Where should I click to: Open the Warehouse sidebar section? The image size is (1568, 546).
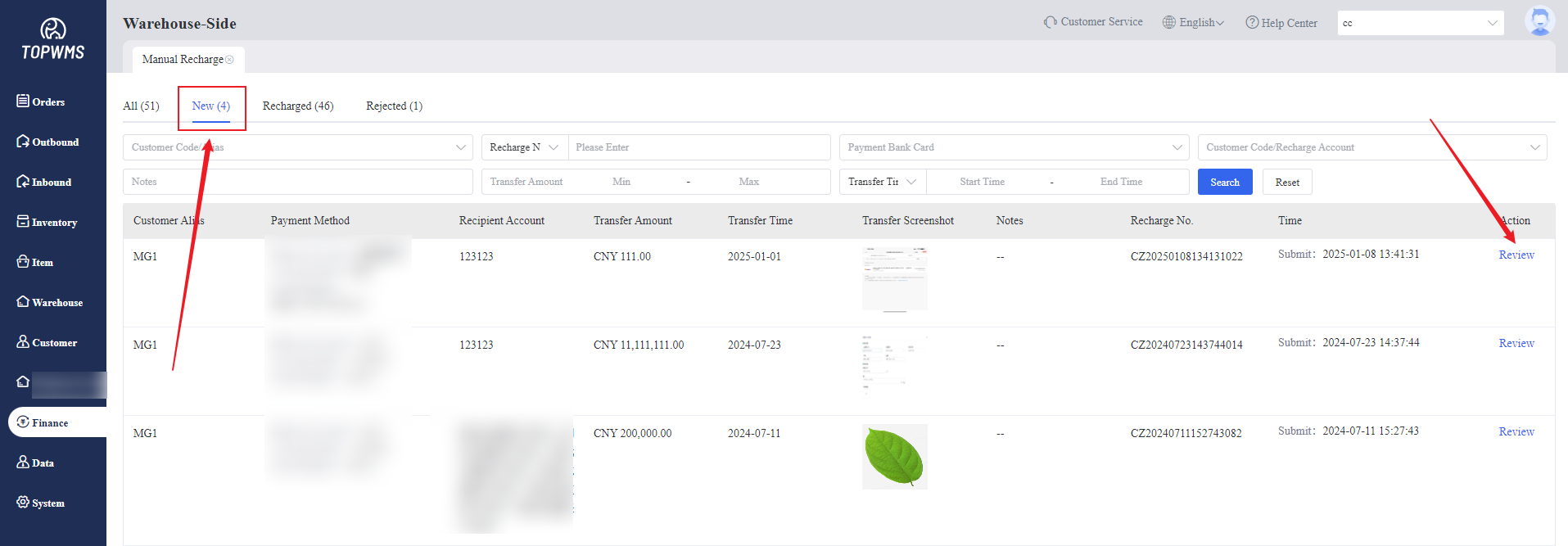pyautogui.click(x=23, y=302)
